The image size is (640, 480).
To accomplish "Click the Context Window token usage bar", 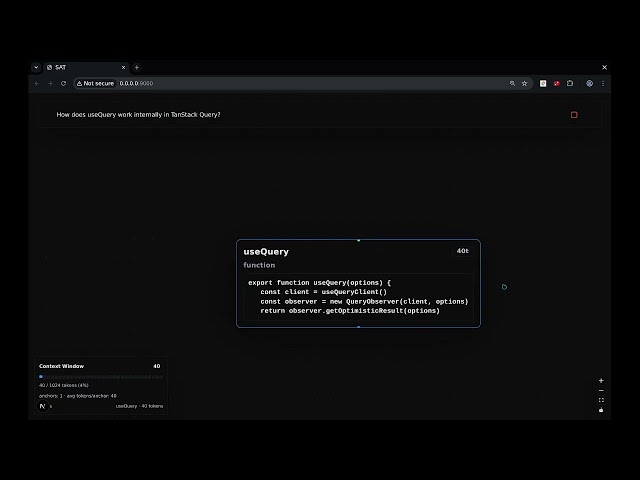I will click(101, 377).
